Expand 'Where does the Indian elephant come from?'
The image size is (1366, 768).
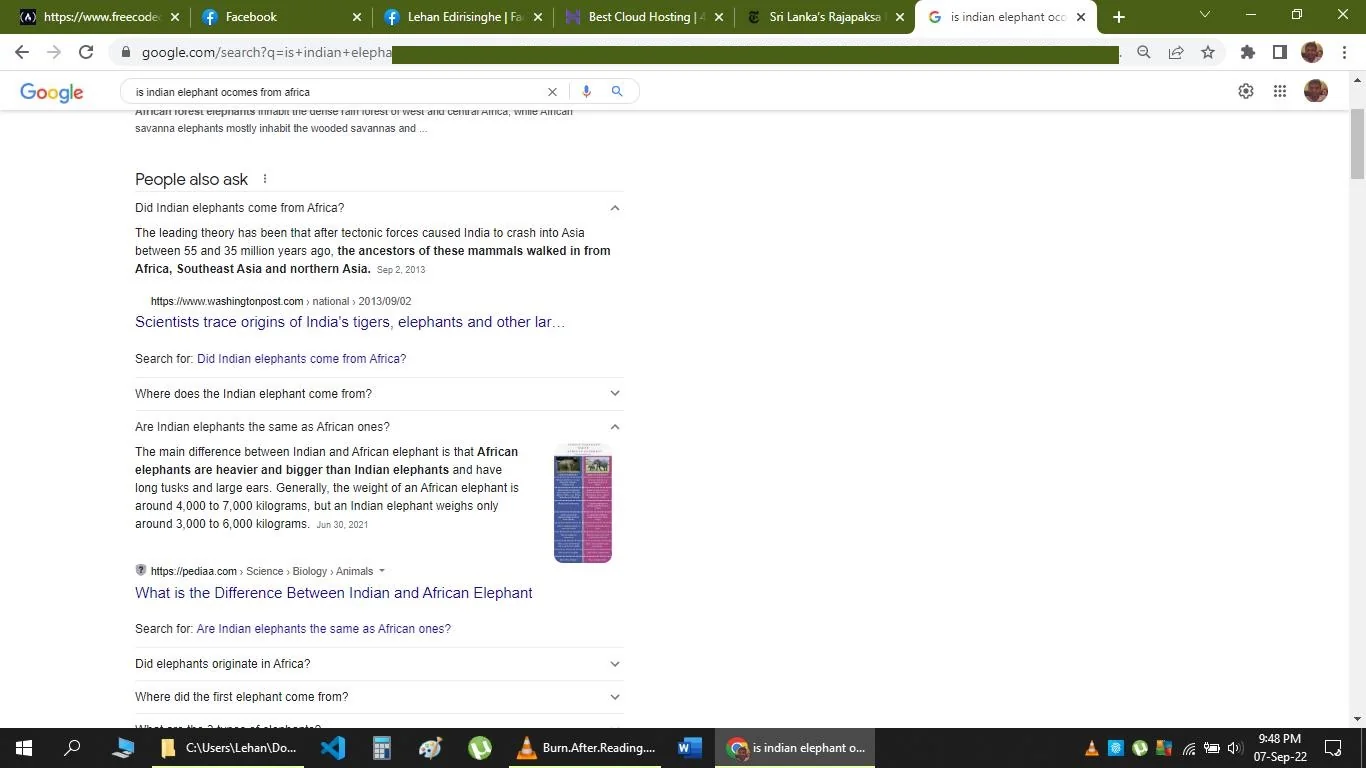tap(379, 394)
